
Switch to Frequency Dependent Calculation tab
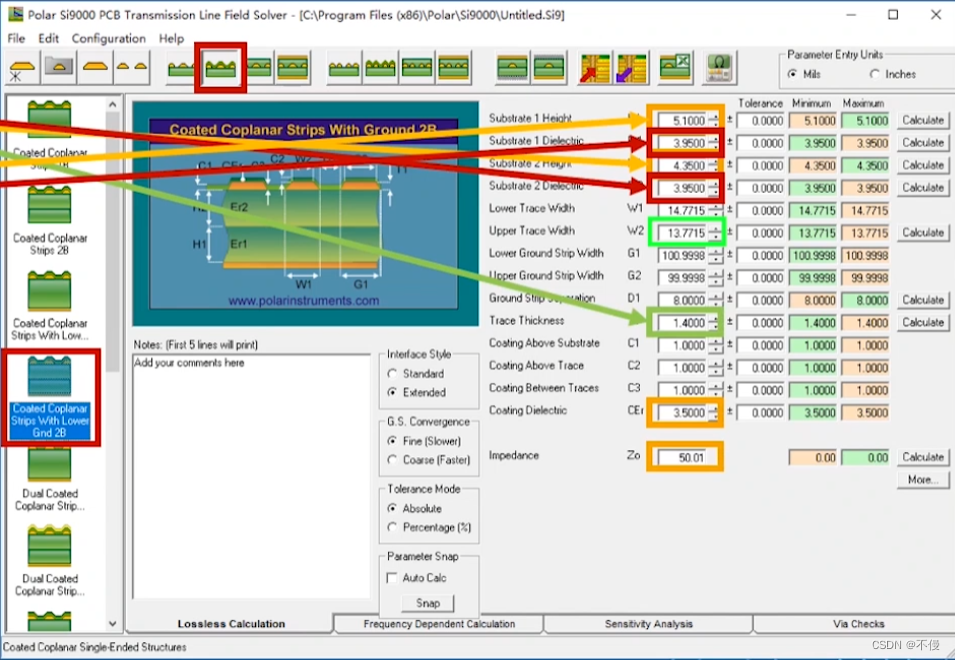pyautogui.click(x=439, y=624)
